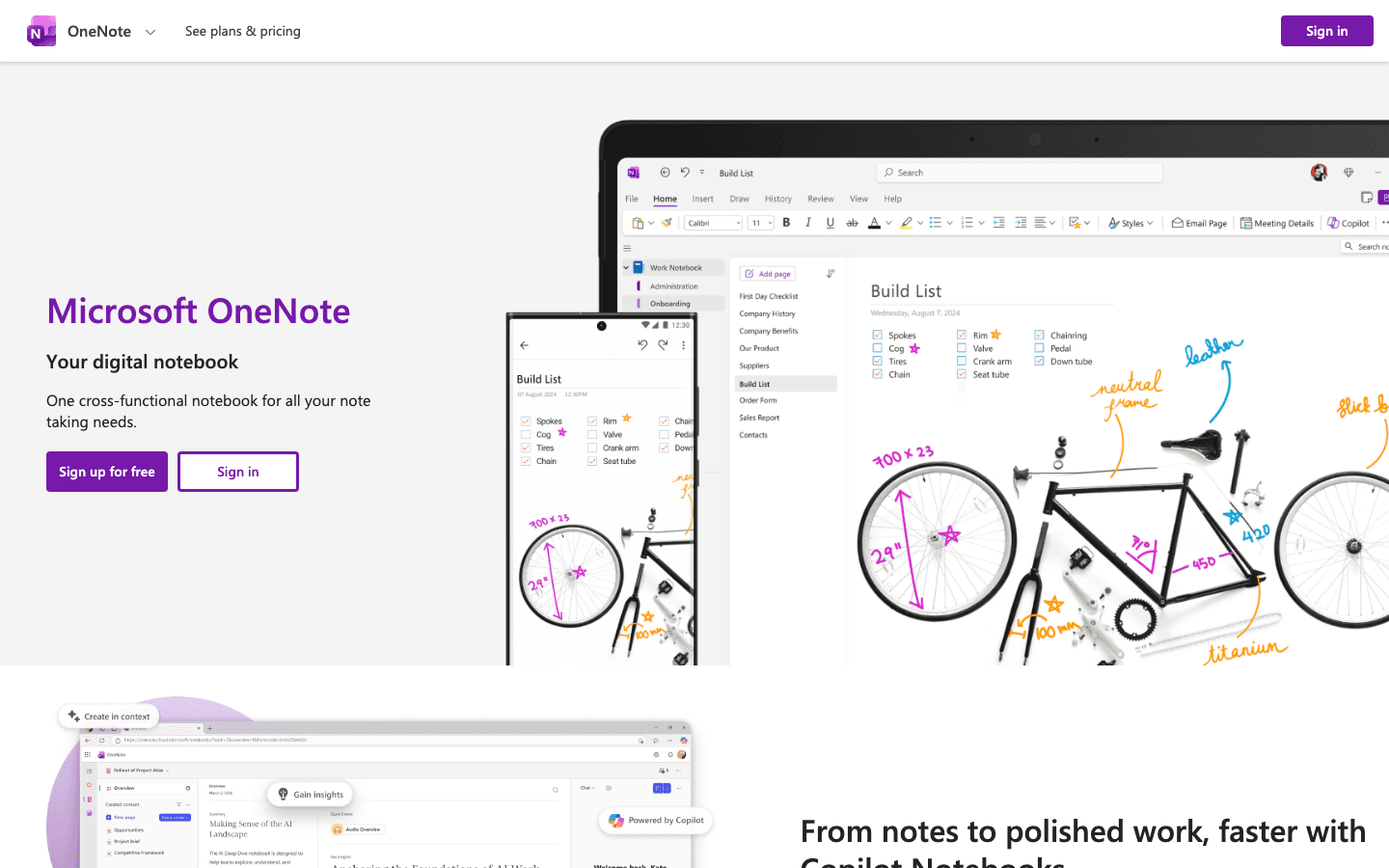Switch to the View ribbon tab
This screenshot has width=1389, height=868.
pyautogui.click(x=858, y=199)
